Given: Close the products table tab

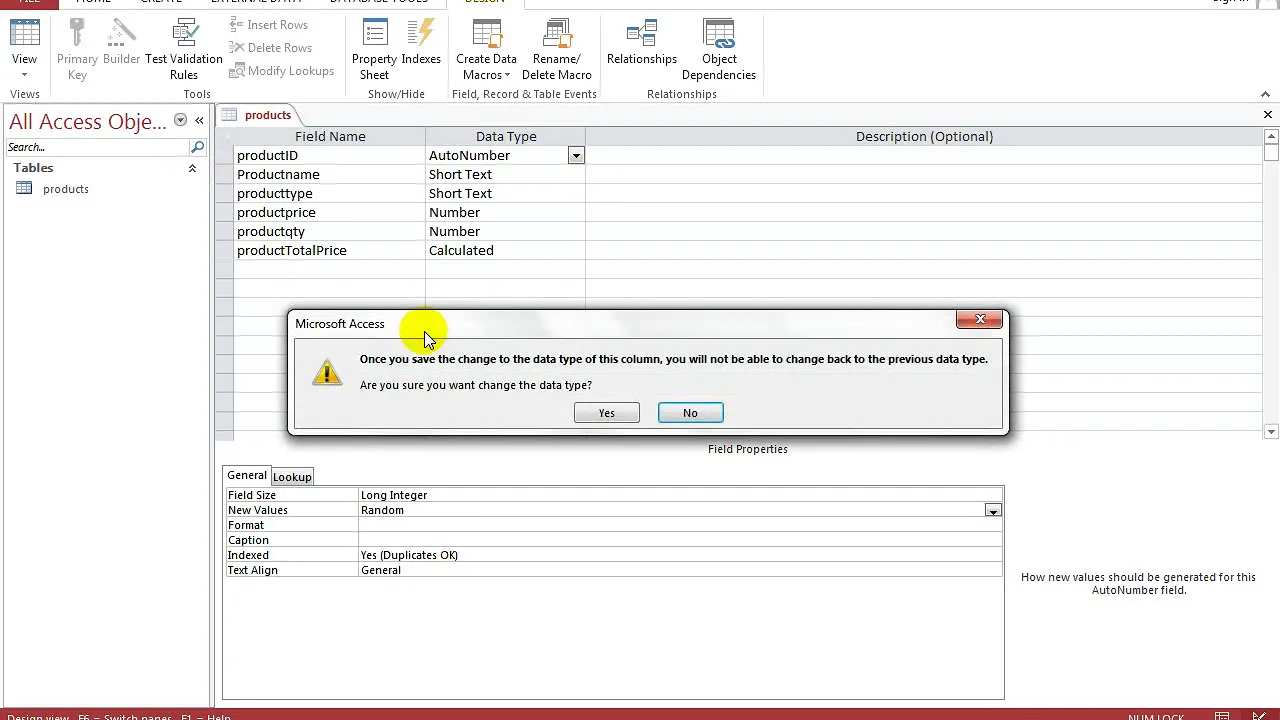Looking at the screenshot, I should pos(1267,114).
